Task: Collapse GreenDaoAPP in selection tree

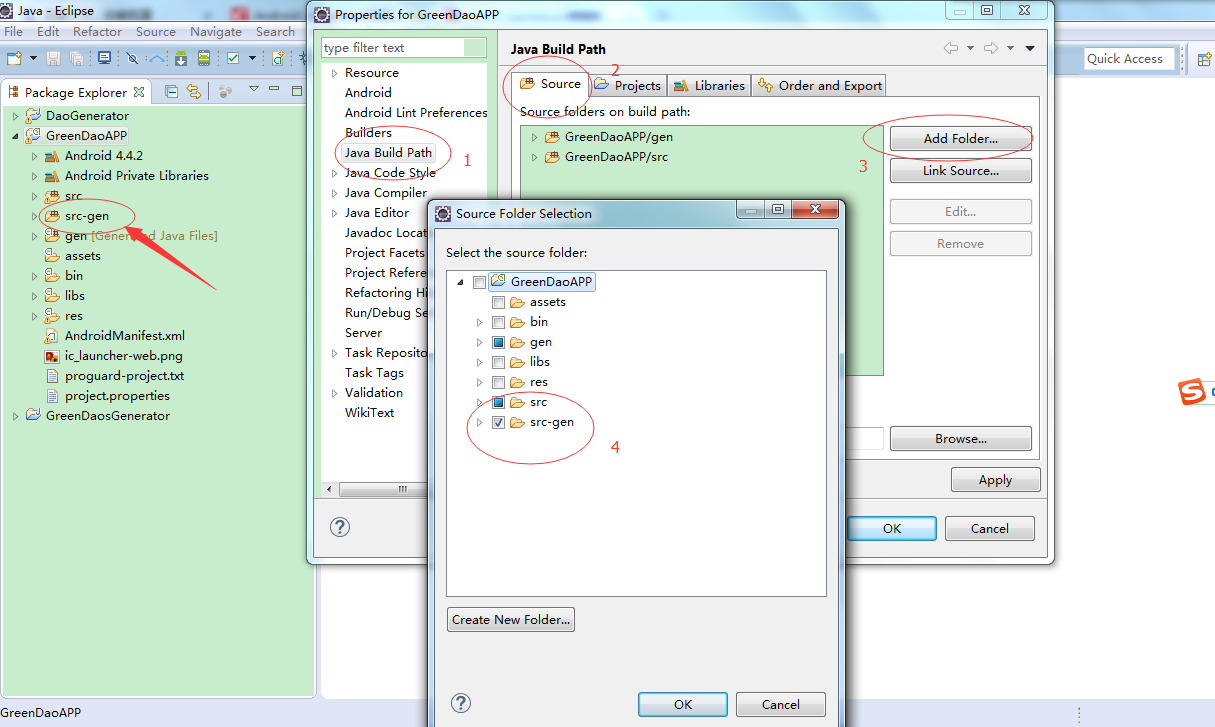Action: [460, 283]
